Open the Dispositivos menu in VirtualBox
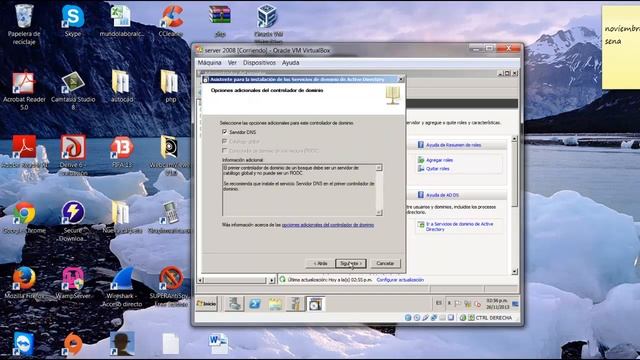640x360 pixels. [x=259, y=62]
